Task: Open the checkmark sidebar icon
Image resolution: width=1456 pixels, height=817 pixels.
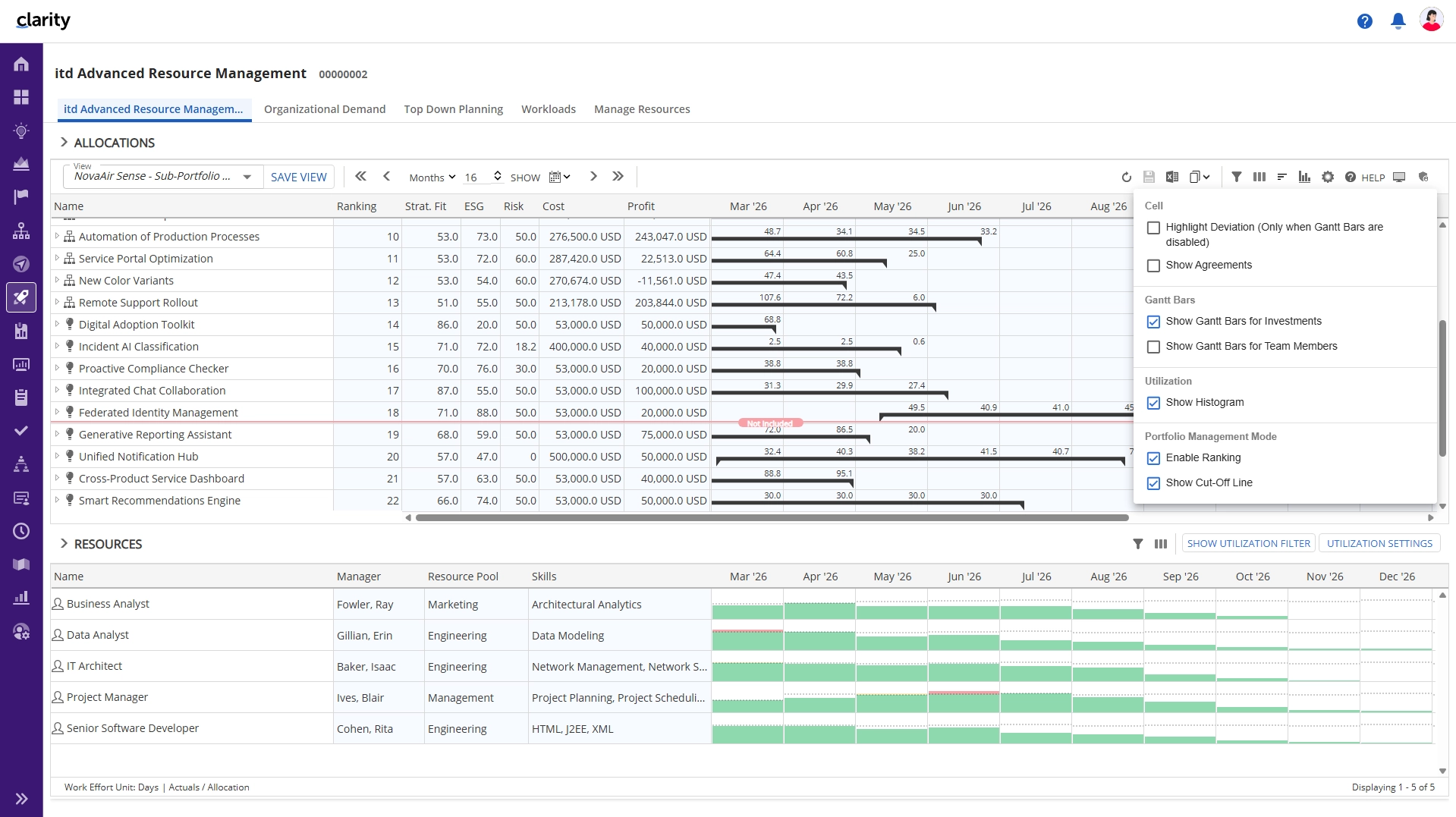Action: [21, 430]
